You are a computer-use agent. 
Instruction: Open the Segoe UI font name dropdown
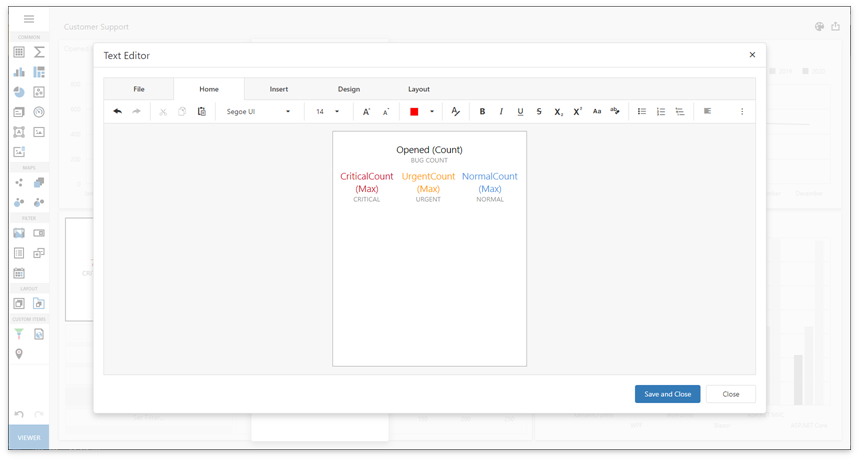tap(259, 112)
